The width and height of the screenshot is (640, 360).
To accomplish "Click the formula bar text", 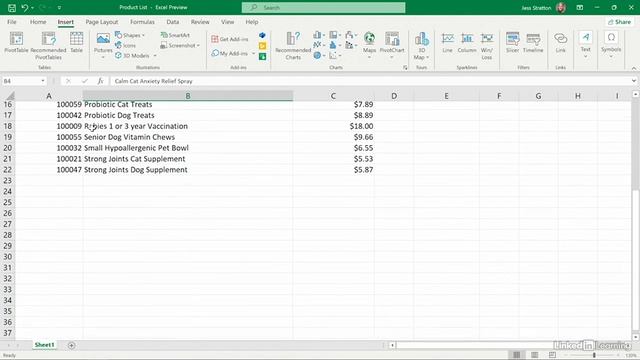I will (153, 81).
